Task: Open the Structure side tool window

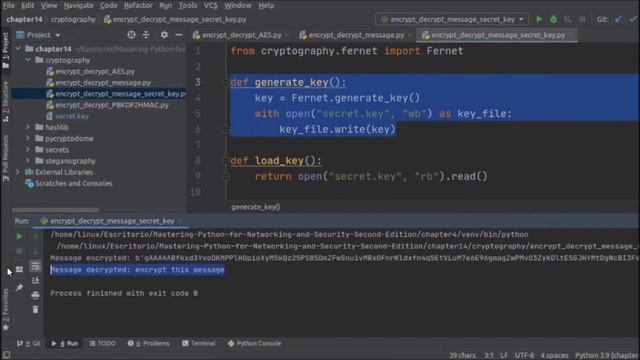Action: [5, 102]
